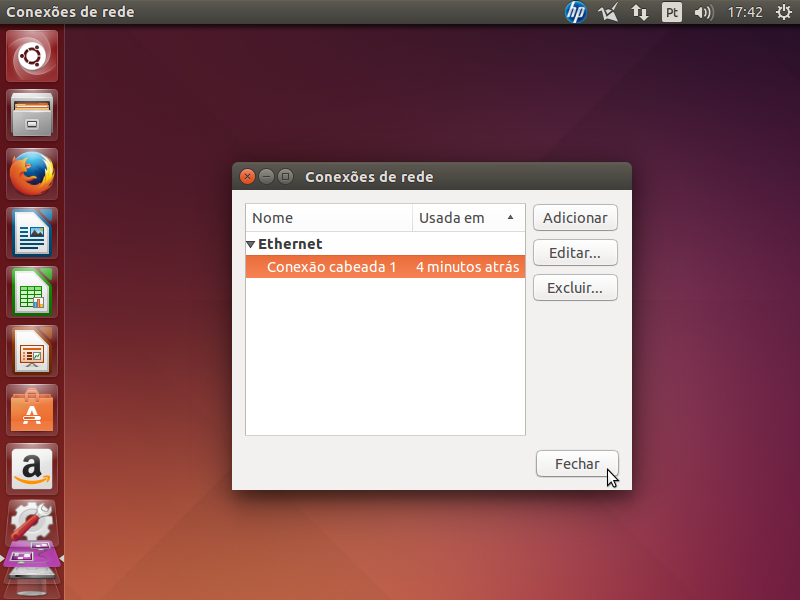Viewport: 800px width, 600px height.
Task: Launch the Files manager from launcher
Action: click(x=33, y=115)
